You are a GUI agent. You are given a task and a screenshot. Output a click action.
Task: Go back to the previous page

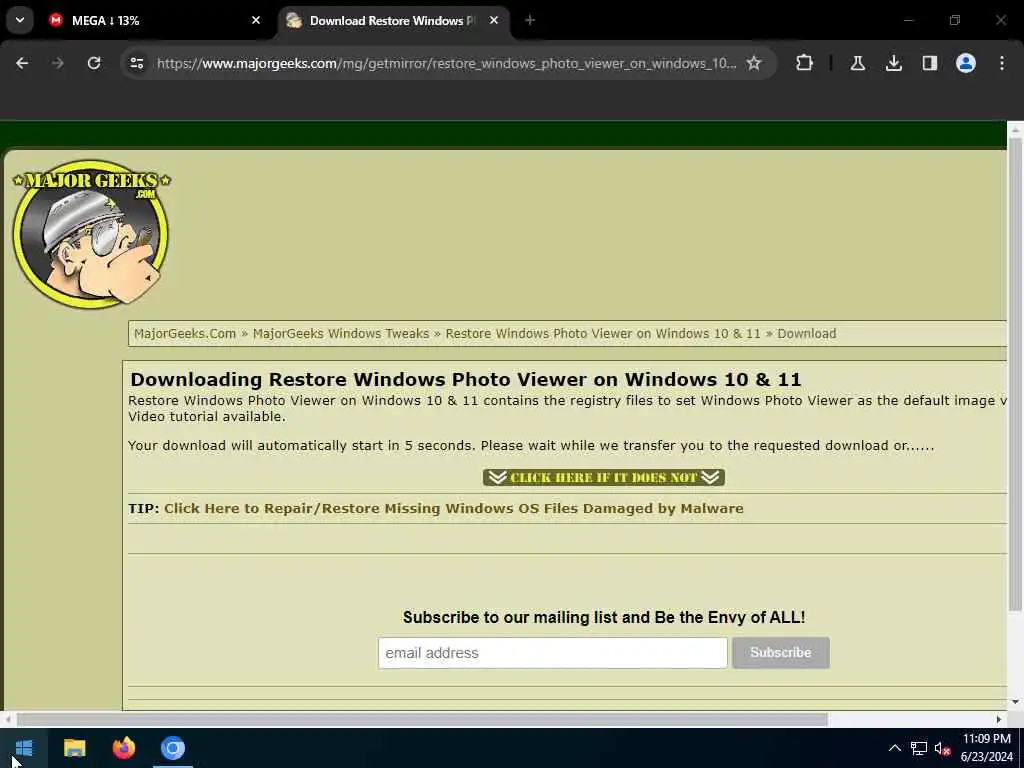tap(22, 63)
